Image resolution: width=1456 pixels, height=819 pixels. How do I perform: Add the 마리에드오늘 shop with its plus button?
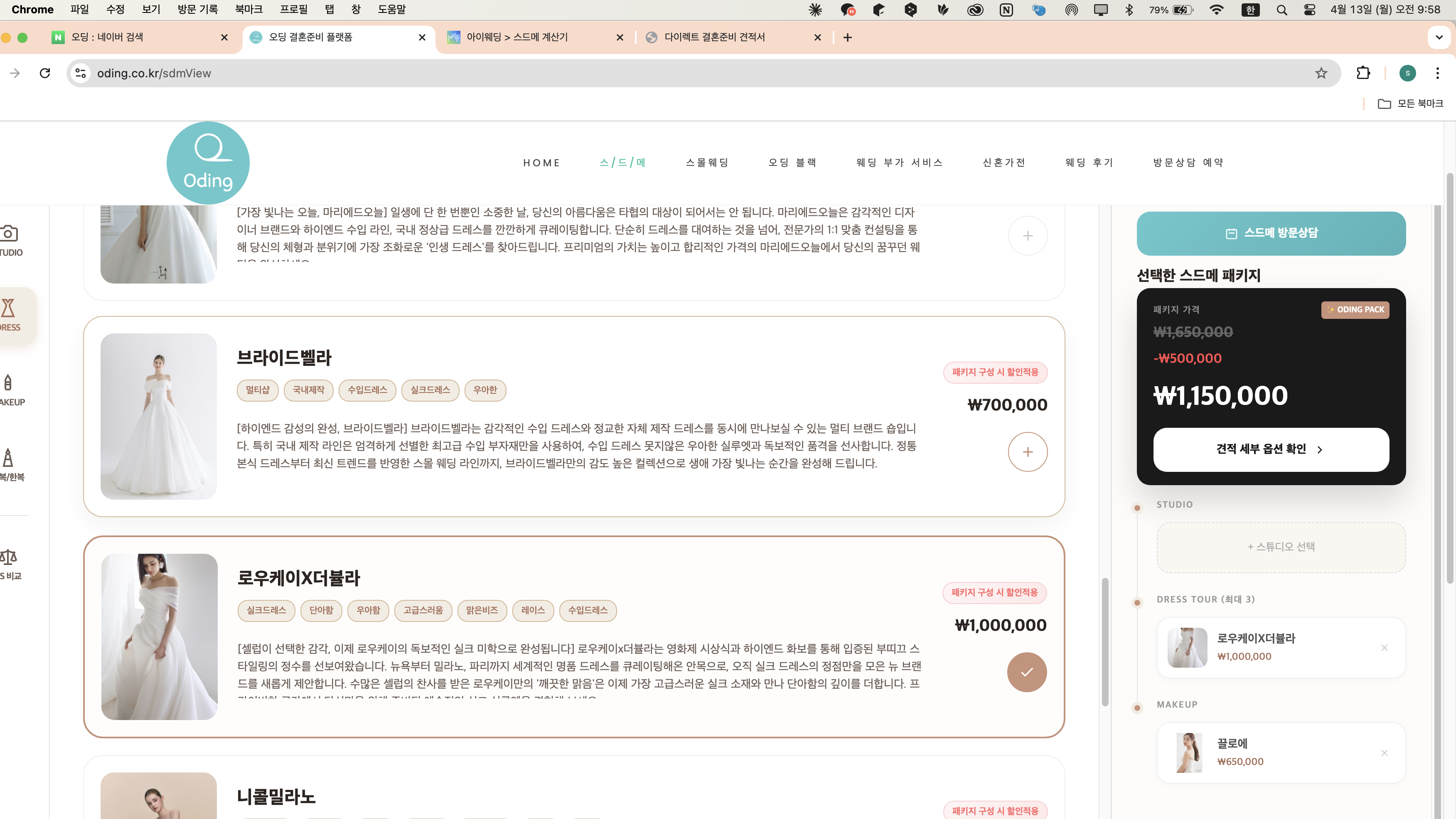click(x=1028, y=235)
